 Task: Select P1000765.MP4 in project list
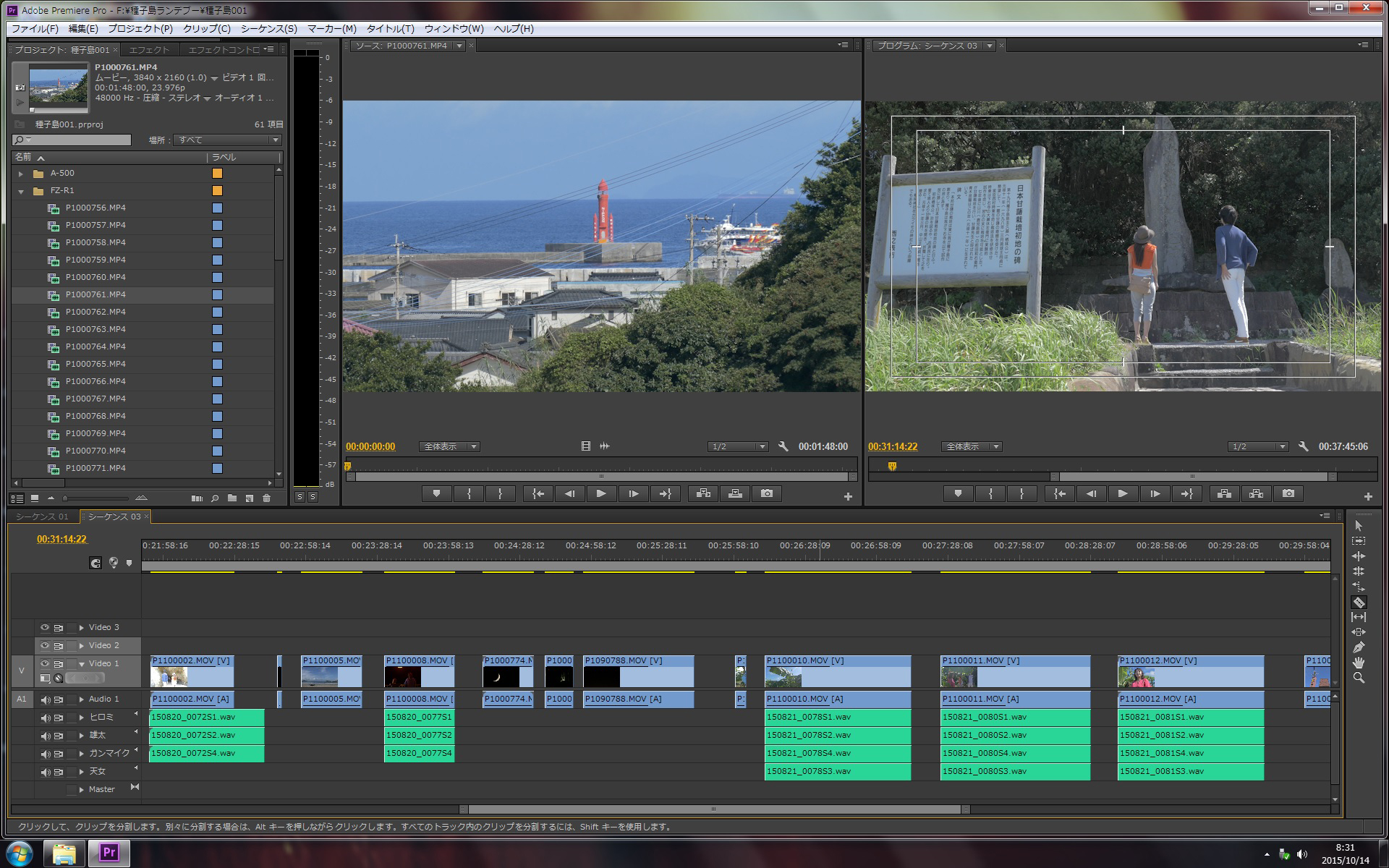coord(95,365)
